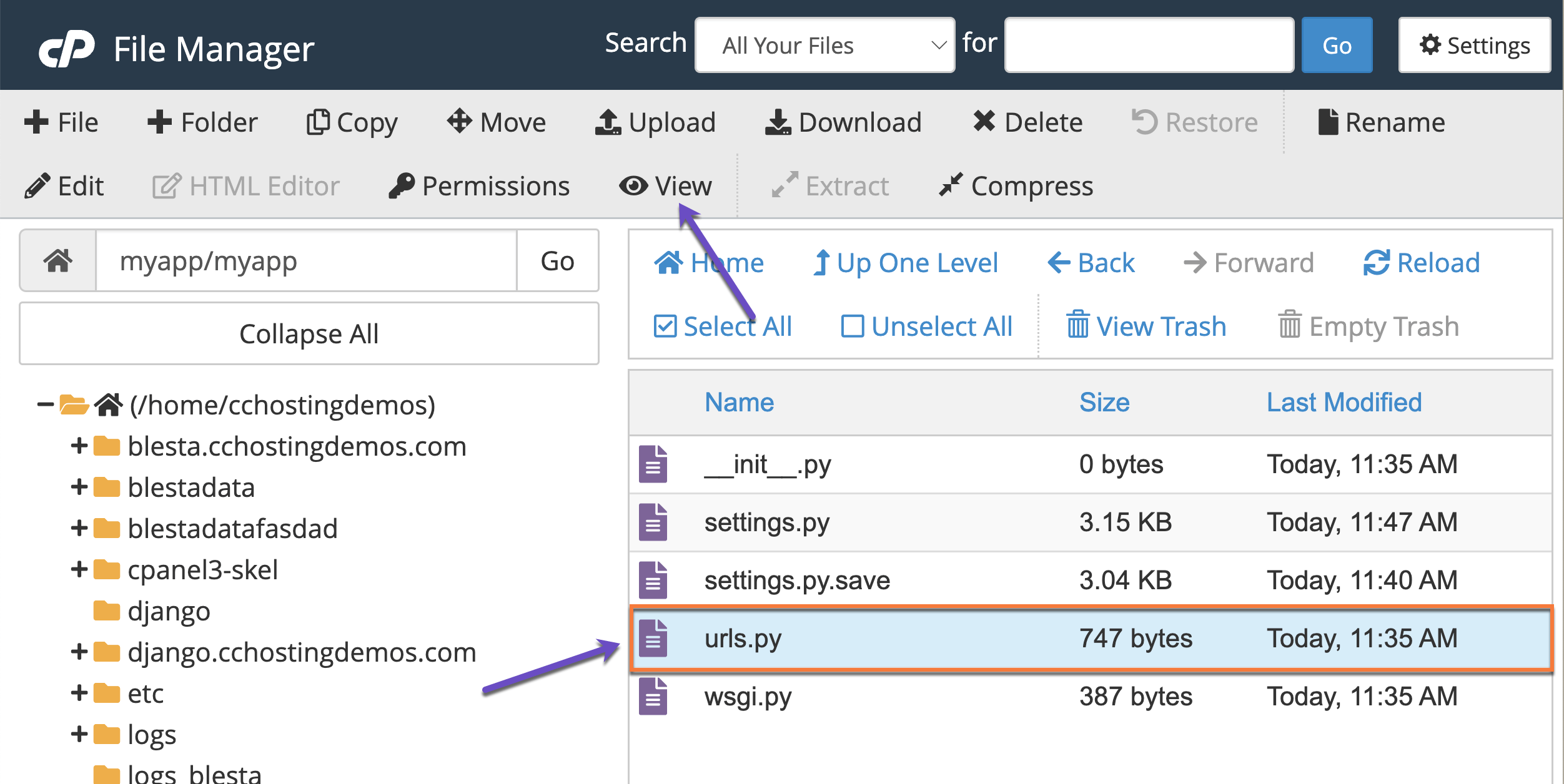This screenshot has height=784, width=1564.
Task: Click the blue Go search button
Action: click(1336, 44)
